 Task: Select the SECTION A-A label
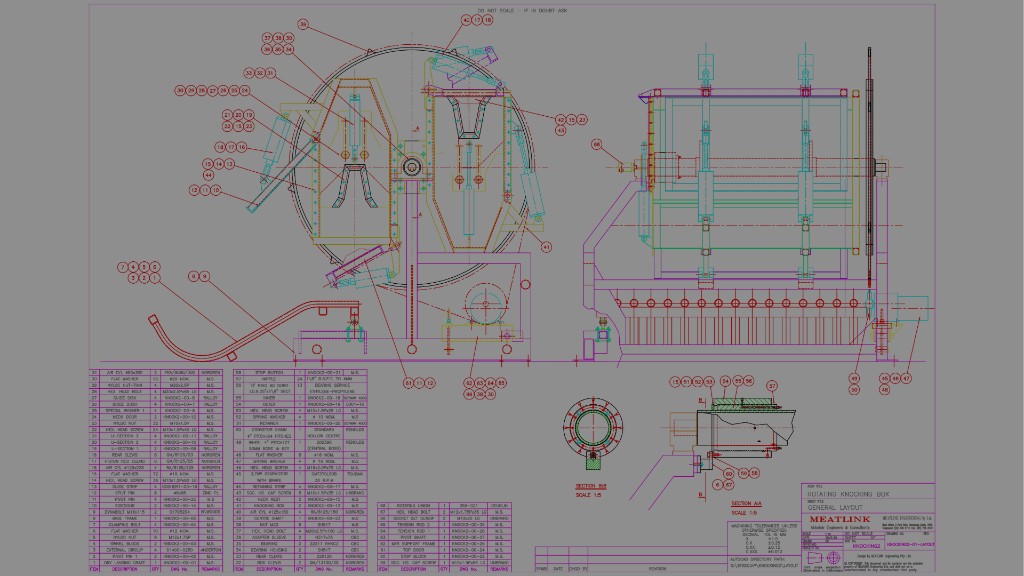point(746,504)
